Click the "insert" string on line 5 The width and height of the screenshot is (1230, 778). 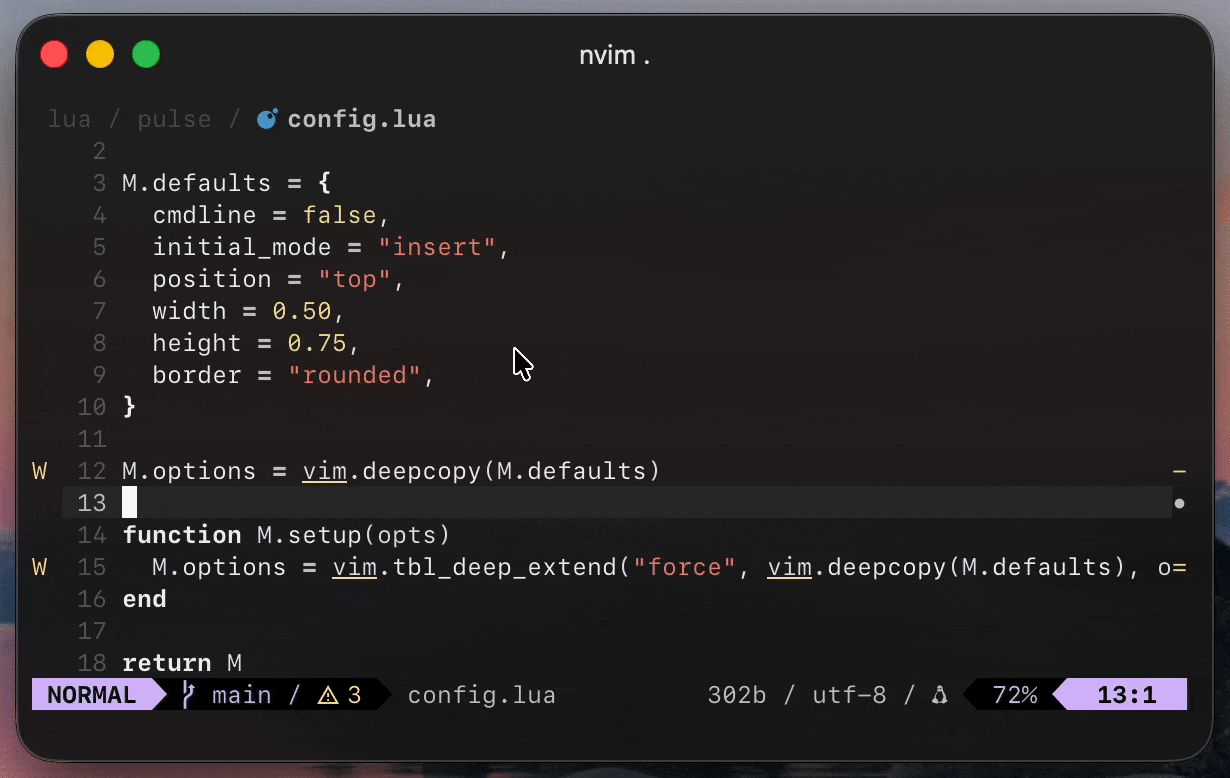coord(437,247)
